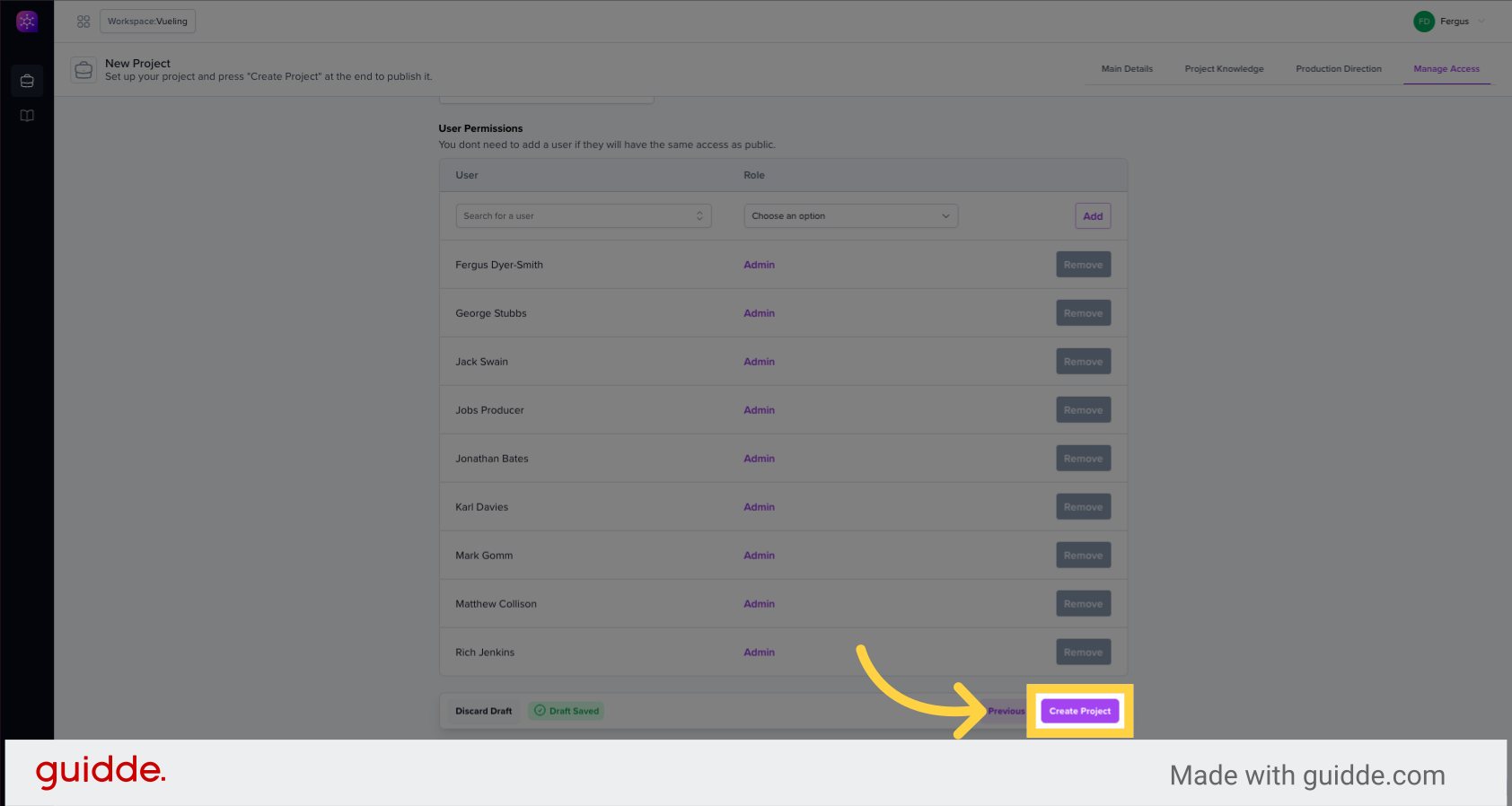The image size is (1512, 806).
Task: Switch to the Project Knowledge tab
Action: tap(1224, 69)
